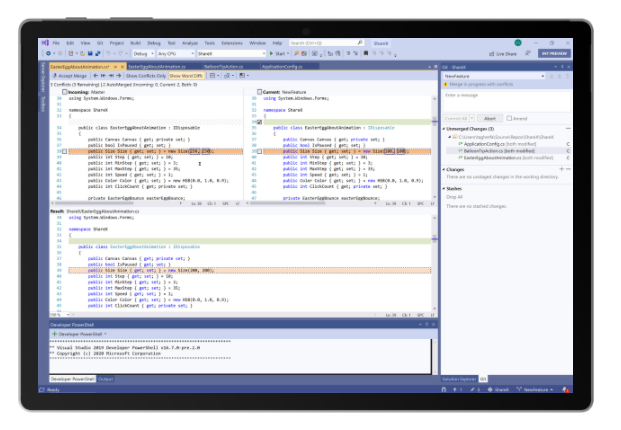Click the navigate backward toolbar icon
Image resolution: width=621 pixels, height=430 pixels.
(x=48, y=53)
